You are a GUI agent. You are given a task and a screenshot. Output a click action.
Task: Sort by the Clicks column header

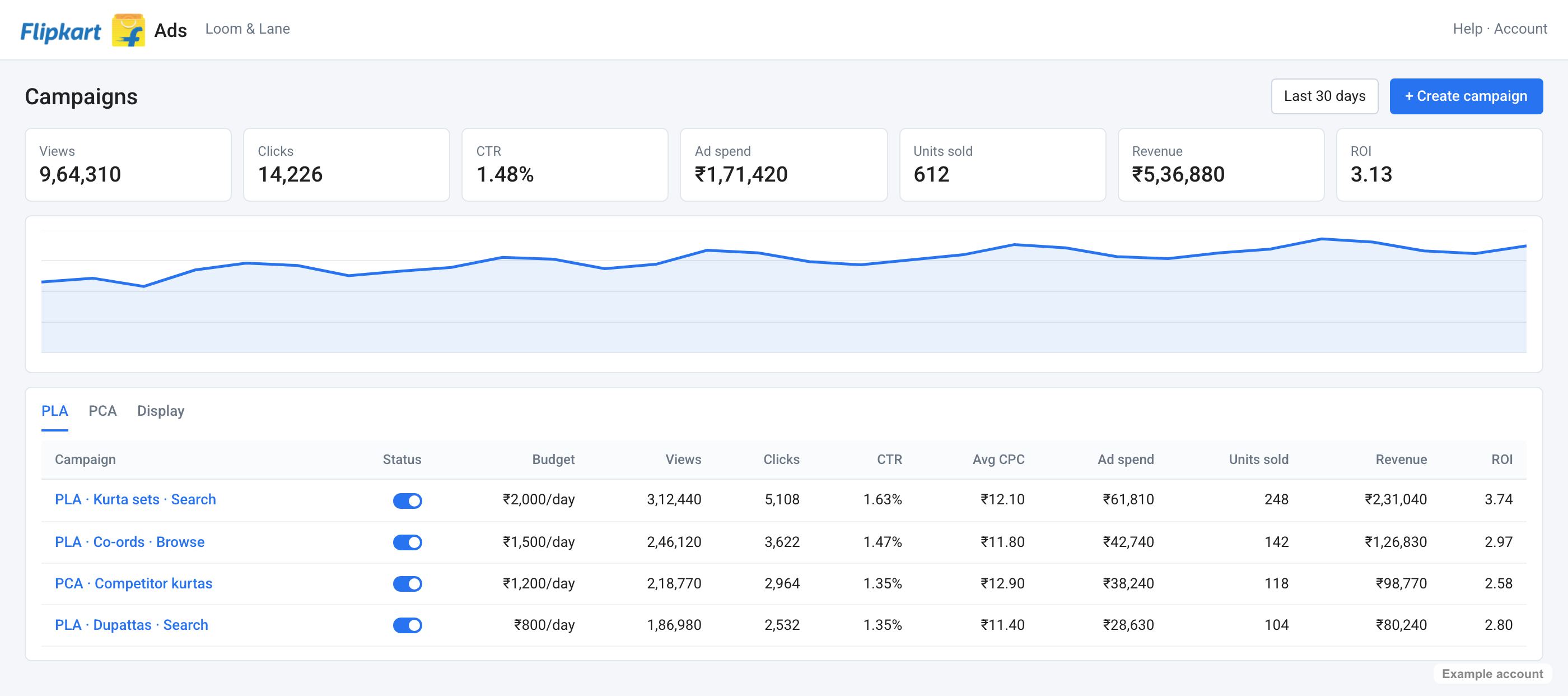tap(782, 460)
